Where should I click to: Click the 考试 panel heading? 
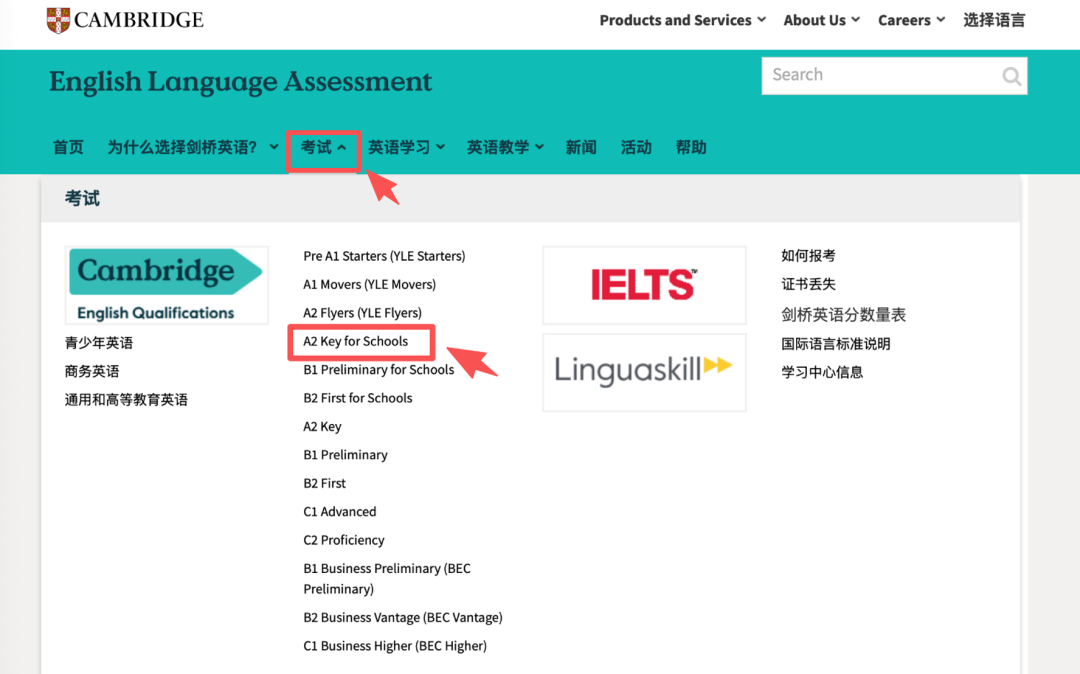82,199
